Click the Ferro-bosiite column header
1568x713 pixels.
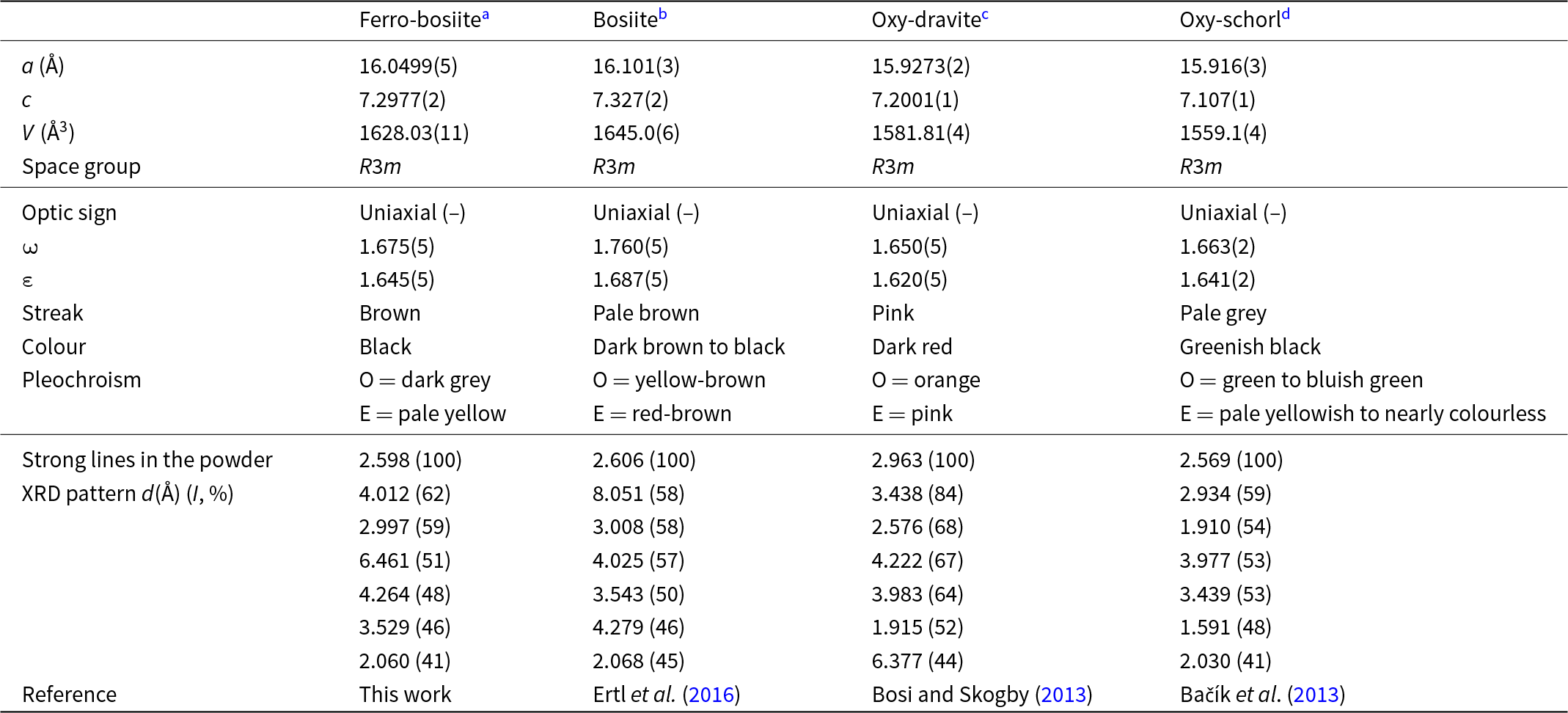coord(420,20)
